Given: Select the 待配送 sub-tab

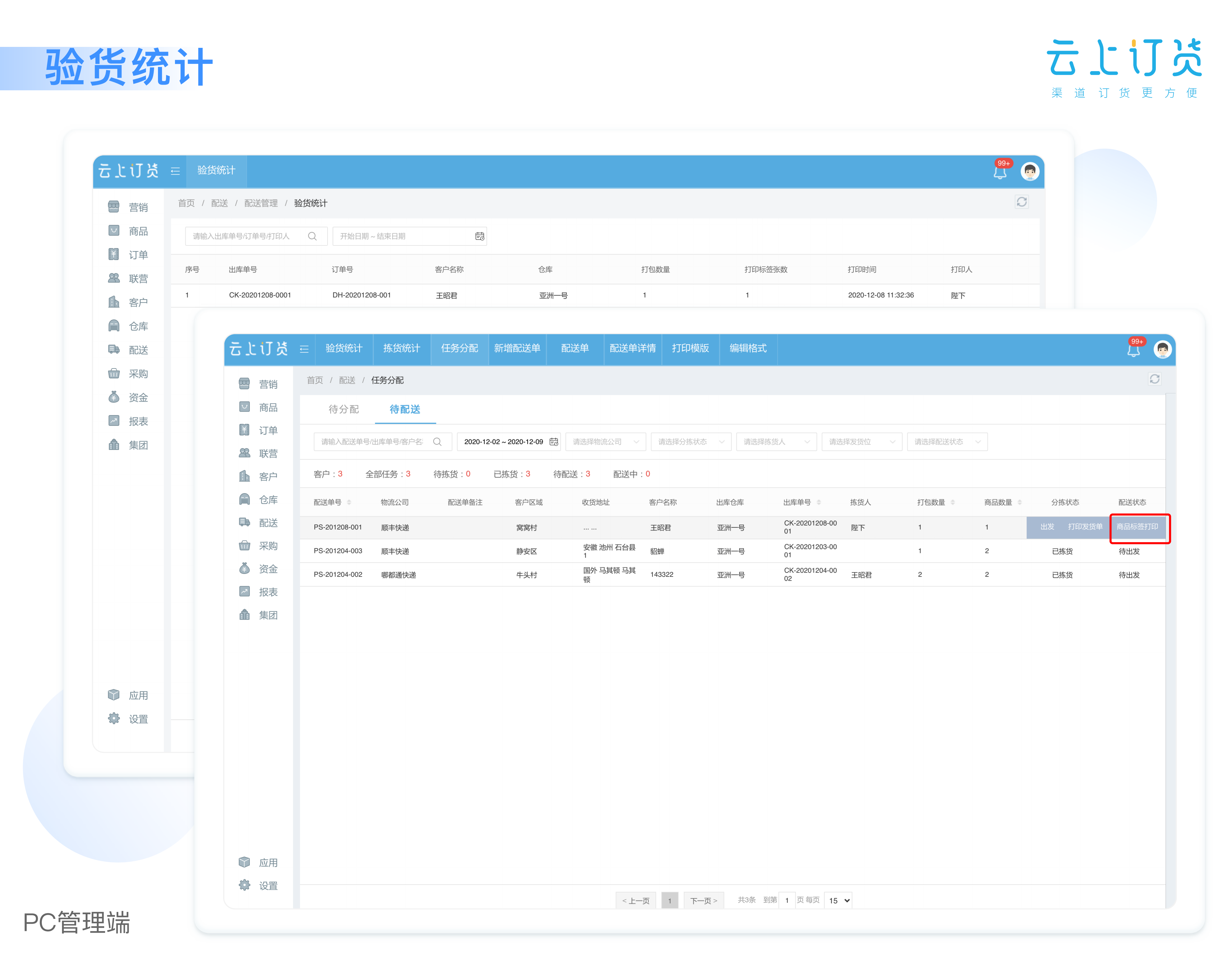Looking at the screenshot, I should (404, 409).
